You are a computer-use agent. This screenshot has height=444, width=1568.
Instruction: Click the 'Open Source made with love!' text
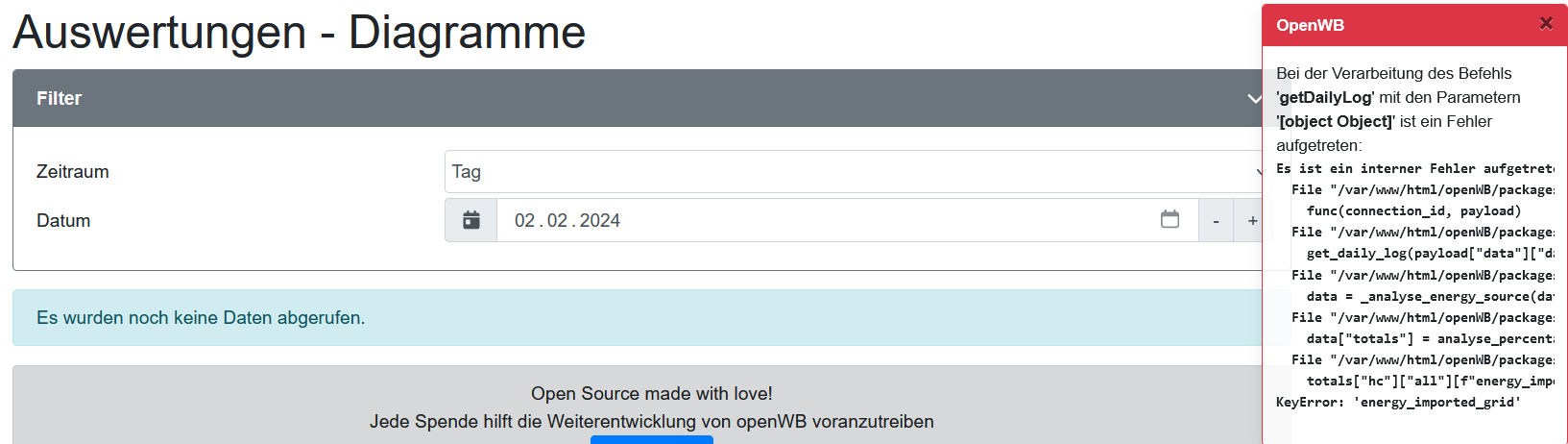pyautogui.click(x=651, y=393)
